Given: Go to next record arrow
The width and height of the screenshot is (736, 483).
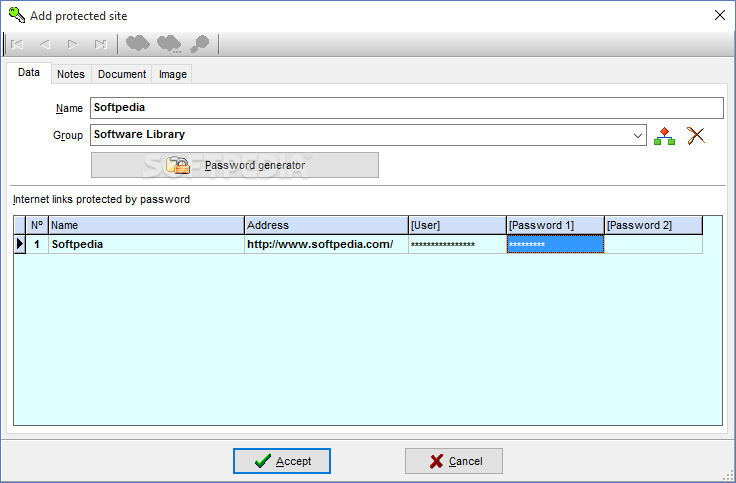Looking at the screenshot, I should [x=72, y=44].
